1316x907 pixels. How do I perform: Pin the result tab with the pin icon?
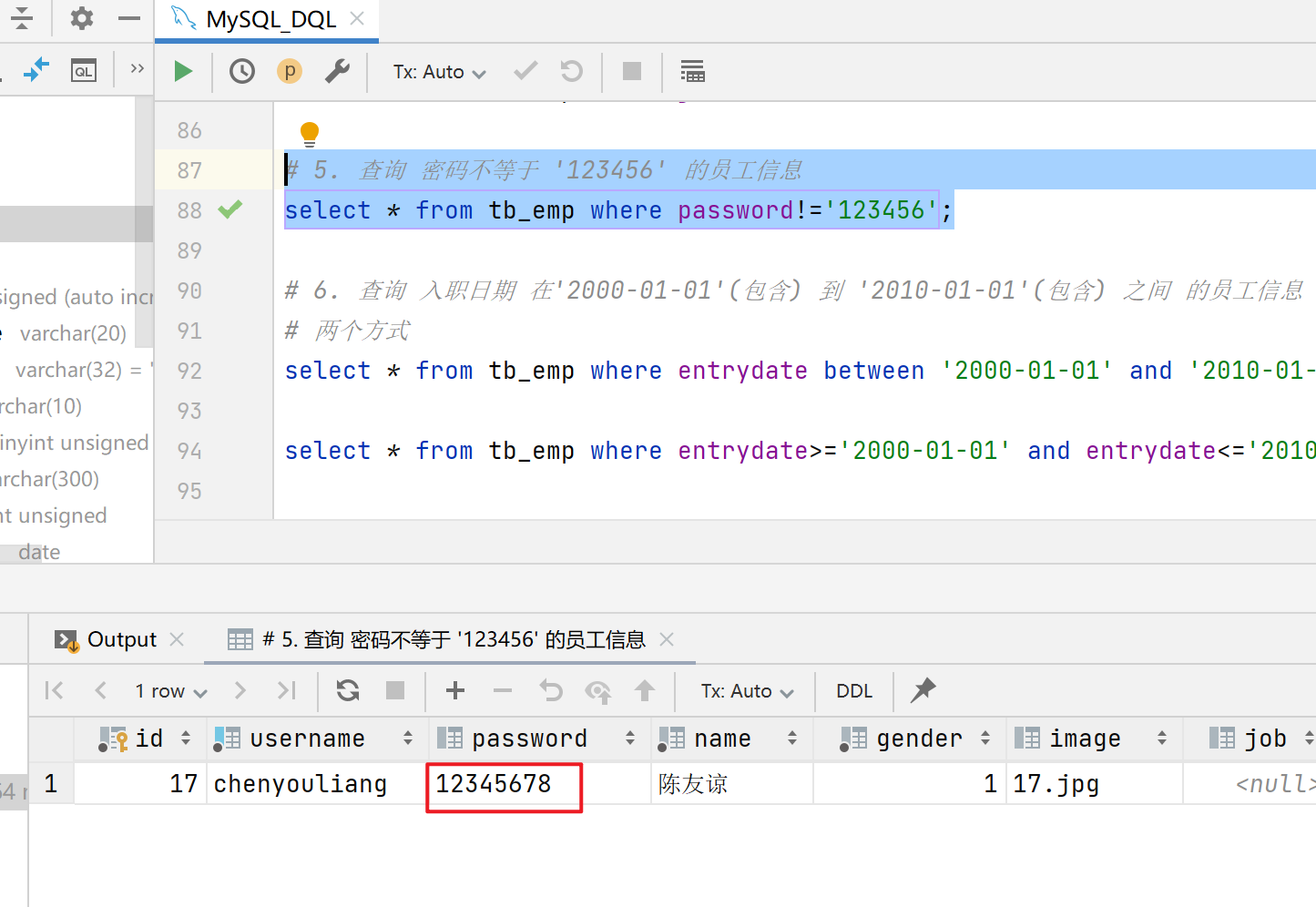point(923,690)
